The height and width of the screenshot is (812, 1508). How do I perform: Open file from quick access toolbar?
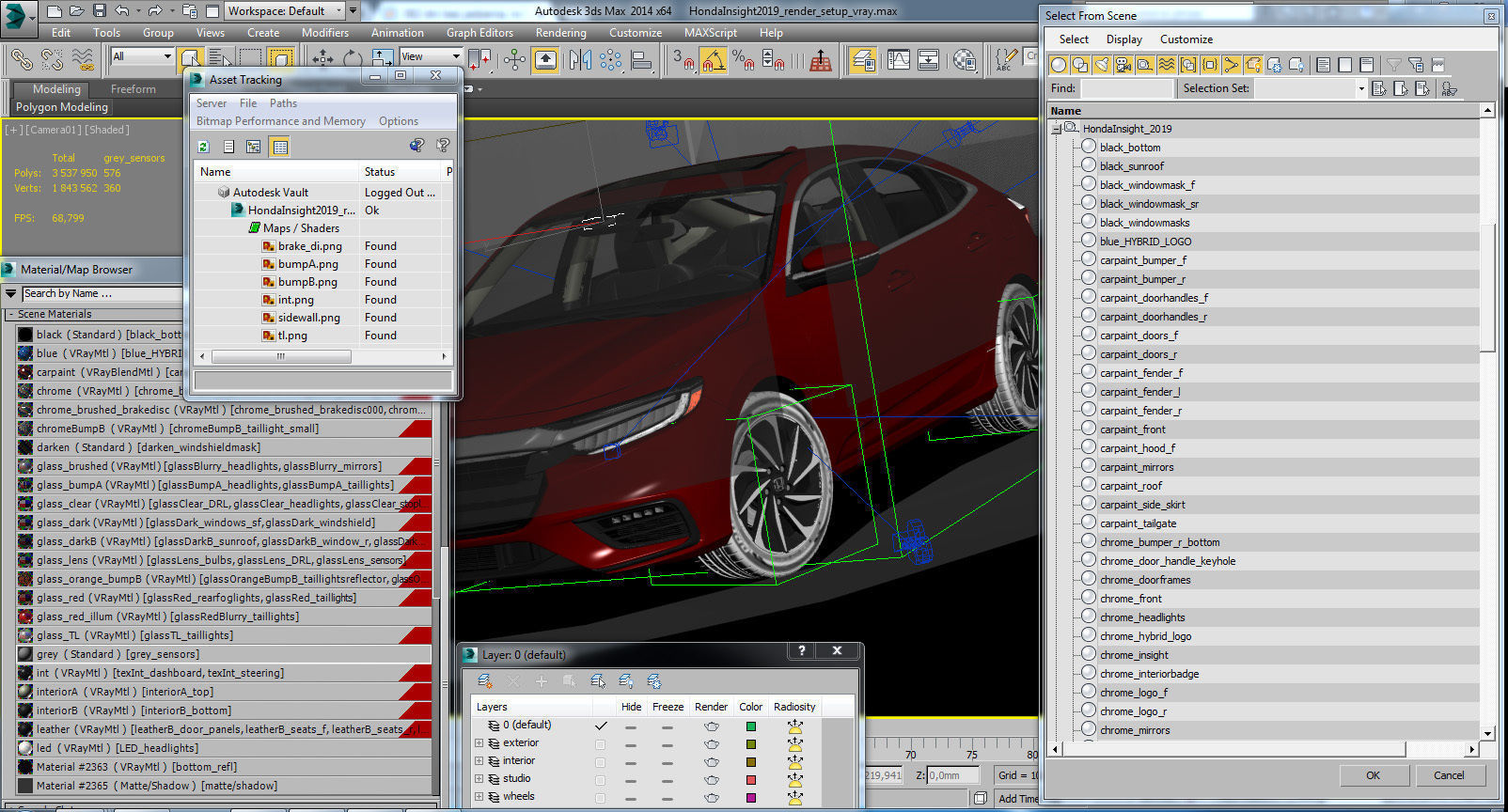tap(77, 11)
